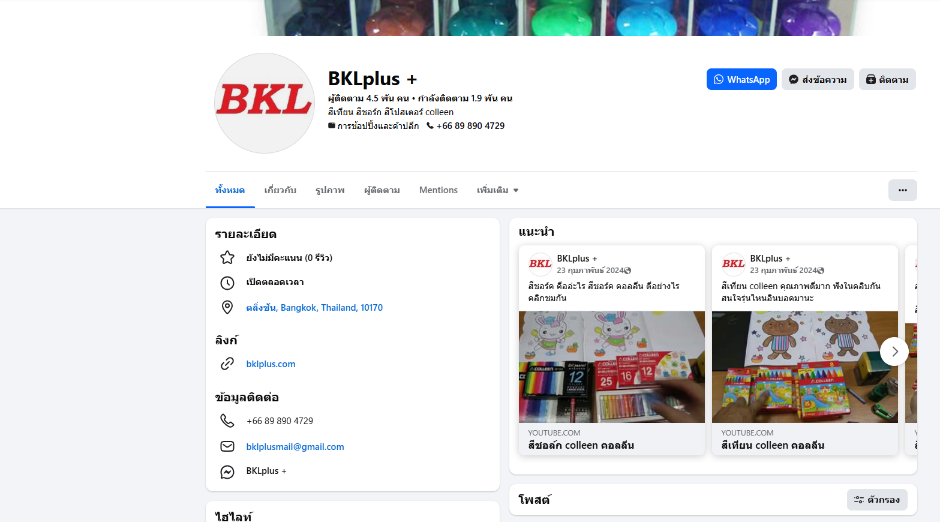The image size is (940, 522).
Task: Click the ยังไม่มีคะแนน (0 รีวิว) rating text
Action: [289, 258]
